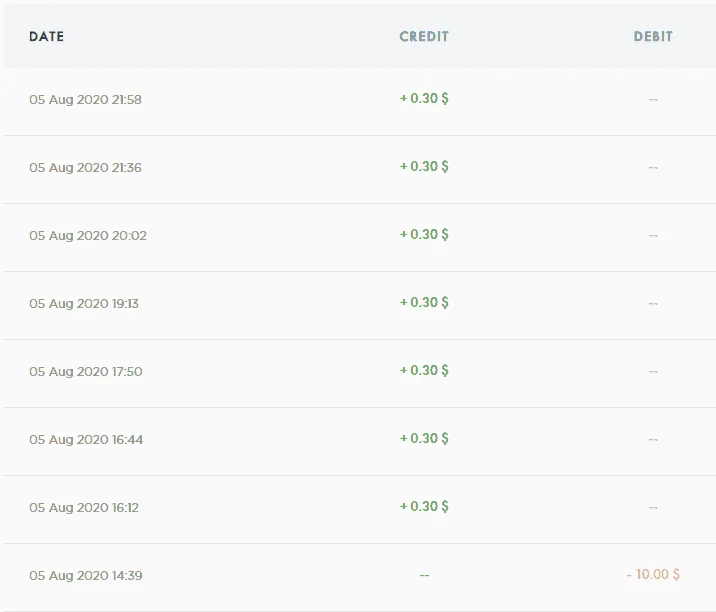Click the +0.30 $ credit at 21:58
The height and width of the screenshot is (612, 716).
pyautogui.click(x=424, y=99)
